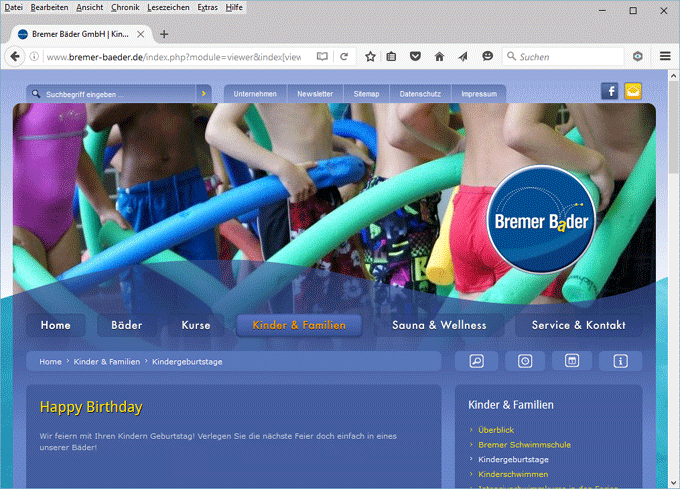Click the Suchbegriff eingeben search field
Image resolution: width=680 pixels, height=489 pixels.
click(x=113, y=94)
